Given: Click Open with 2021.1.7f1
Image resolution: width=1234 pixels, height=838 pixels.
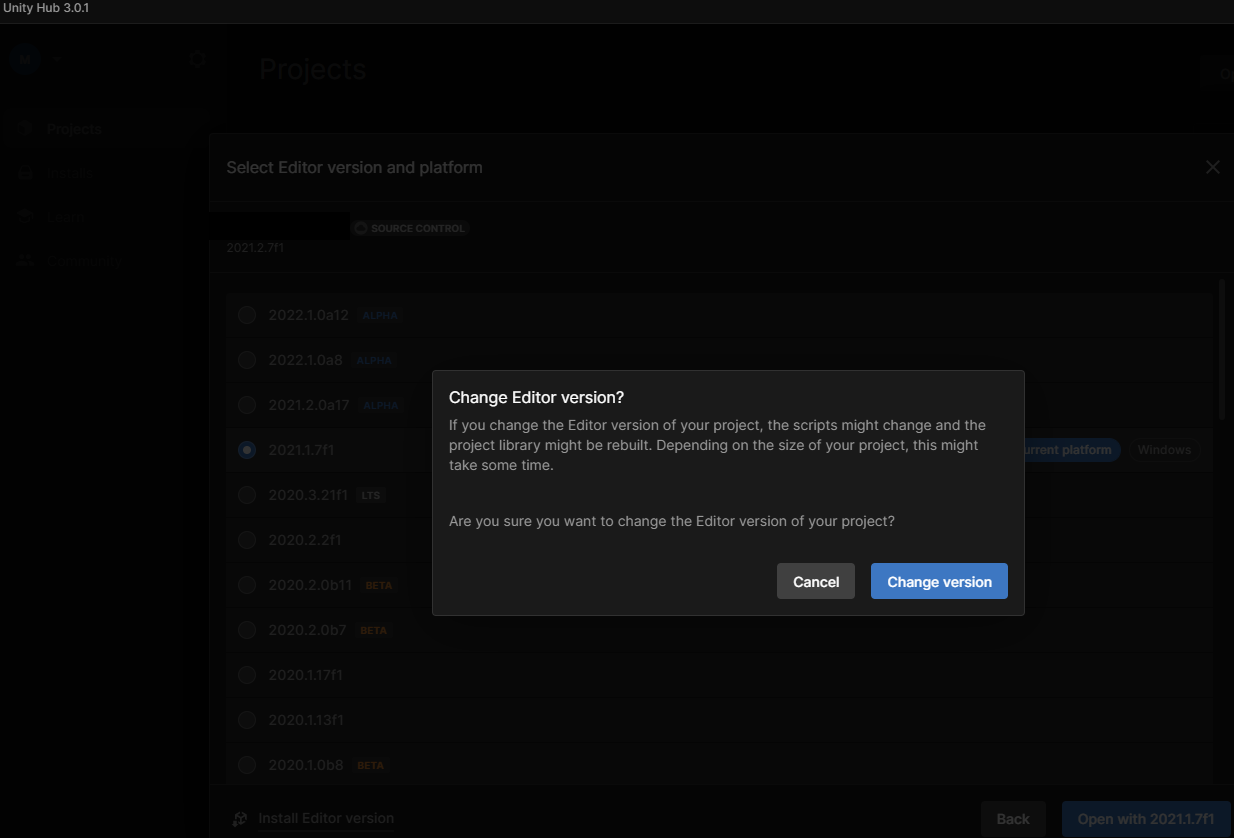Looking at the screenshot, I should tap(1146, 818).
